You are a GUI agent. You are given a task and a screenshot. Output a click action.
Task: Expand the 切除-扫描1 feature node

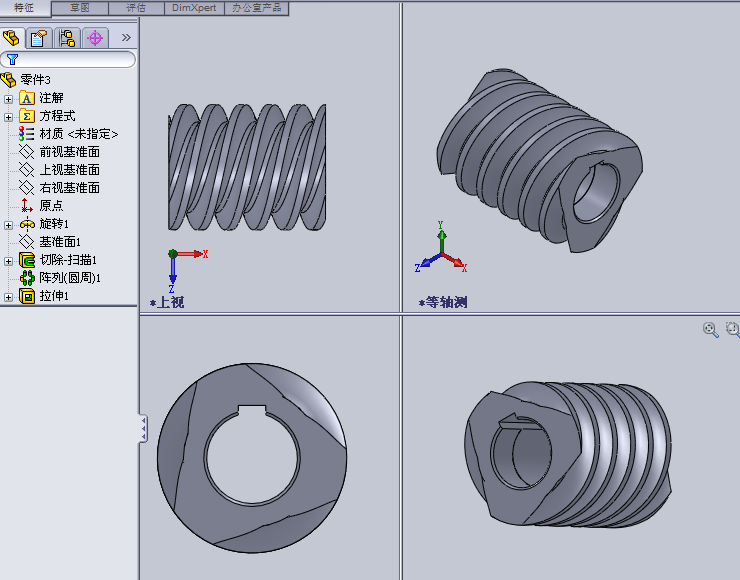pyautogui.click(x=8, y=261)
